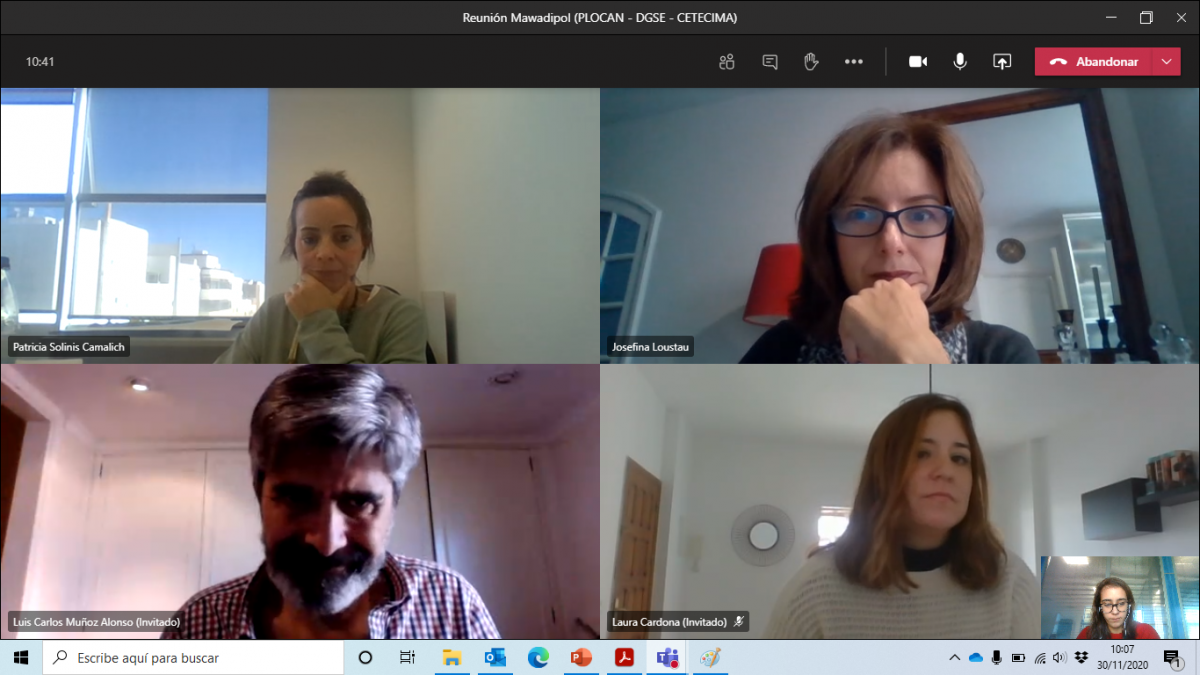The width and height of the screenshot is (1200, 675).
Task: Switch to Microsoft Teams taskbar icon
Action: coord(667,657)
